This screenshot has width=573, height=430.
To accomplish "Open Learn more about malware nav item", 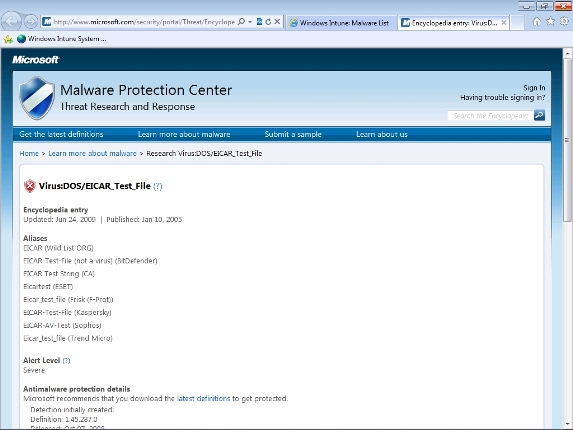I will tap(184, 134).
